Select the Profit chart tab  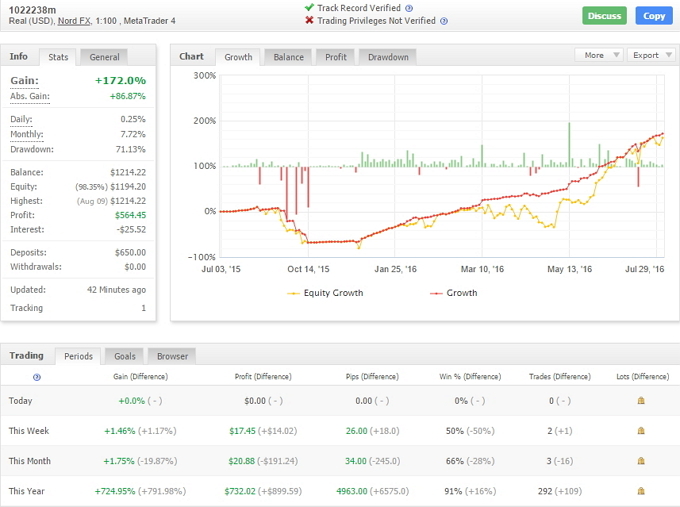click(336, 57)
